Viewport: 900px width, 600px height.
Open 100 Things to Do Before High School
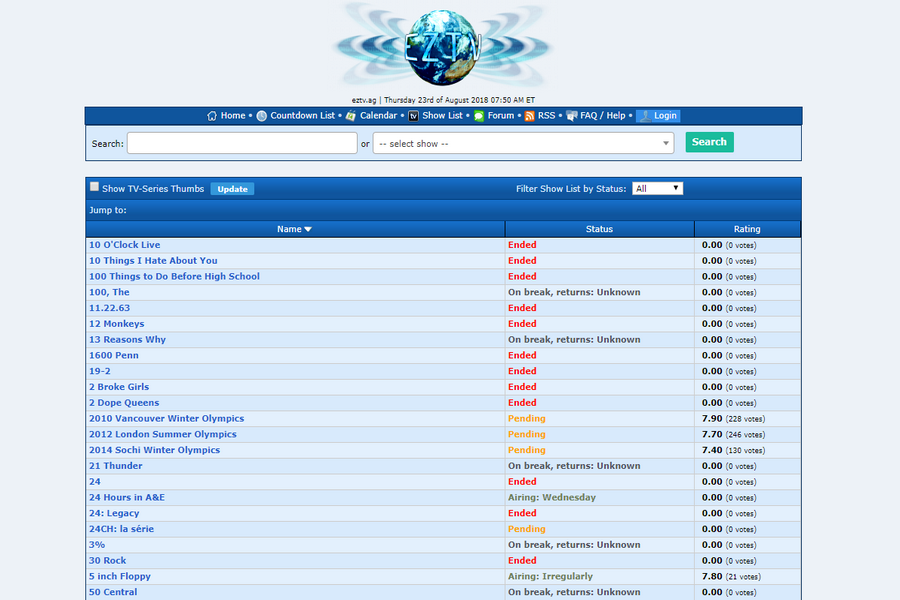point(174,276)
